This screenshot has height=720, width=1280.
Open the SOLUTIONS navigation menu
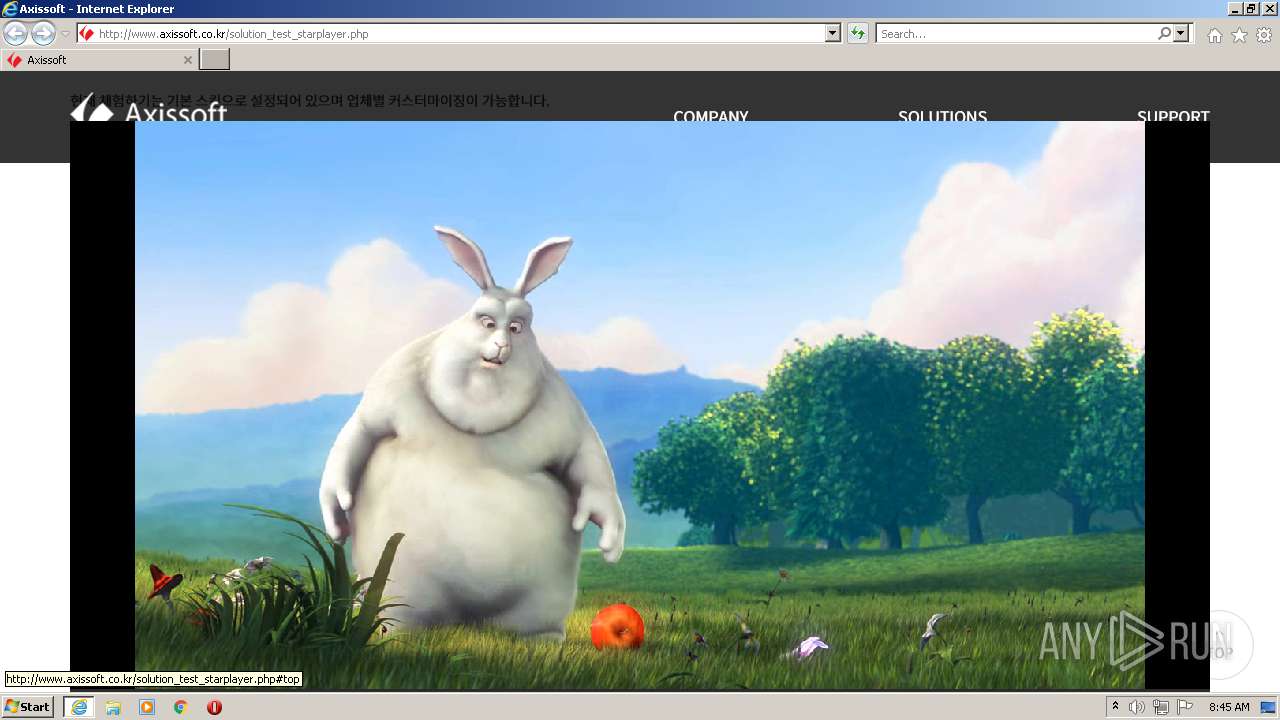(943, 116)
